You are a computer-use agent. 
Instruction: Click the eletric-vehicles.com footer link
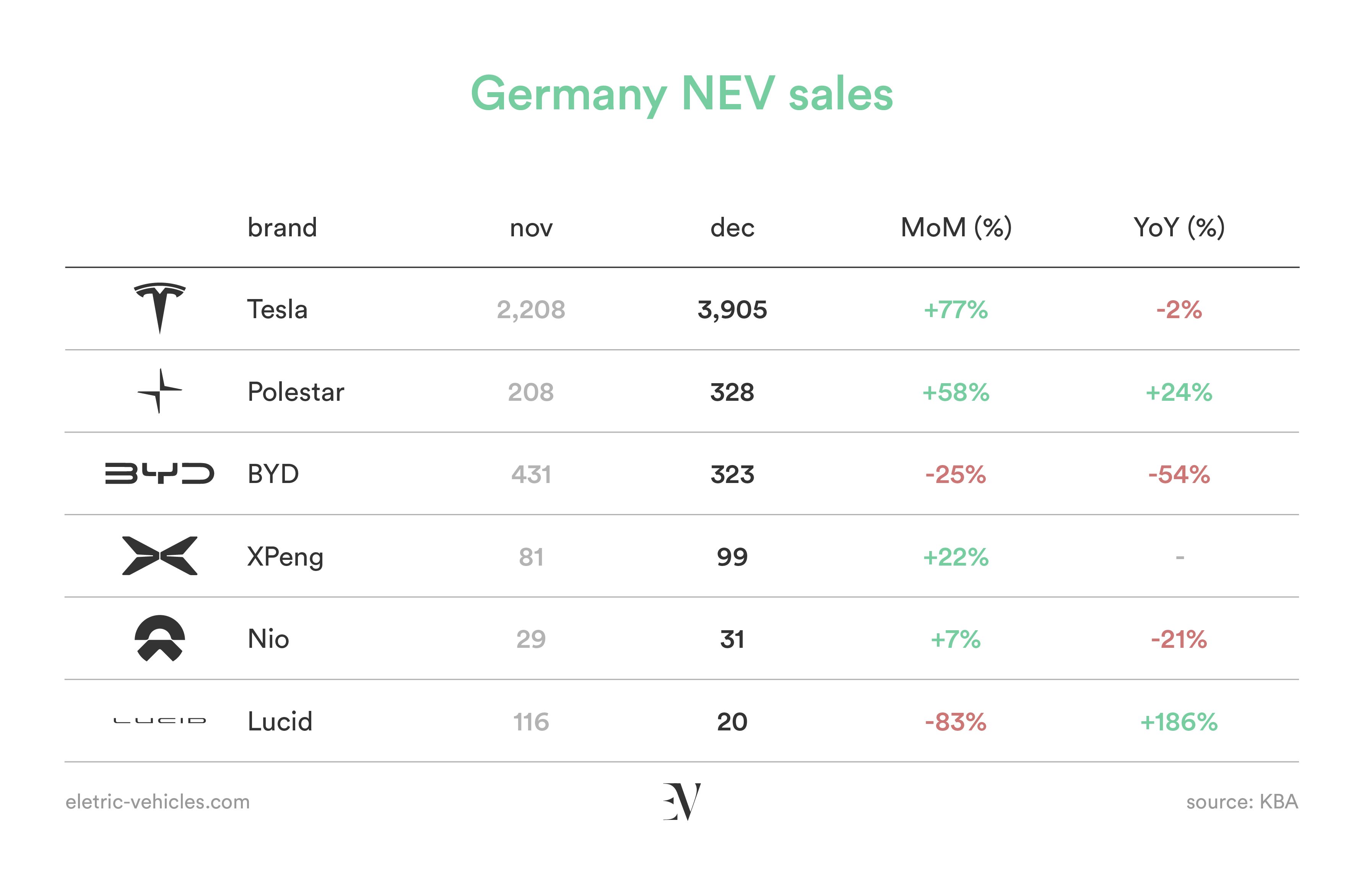click(x=158, y=802)
